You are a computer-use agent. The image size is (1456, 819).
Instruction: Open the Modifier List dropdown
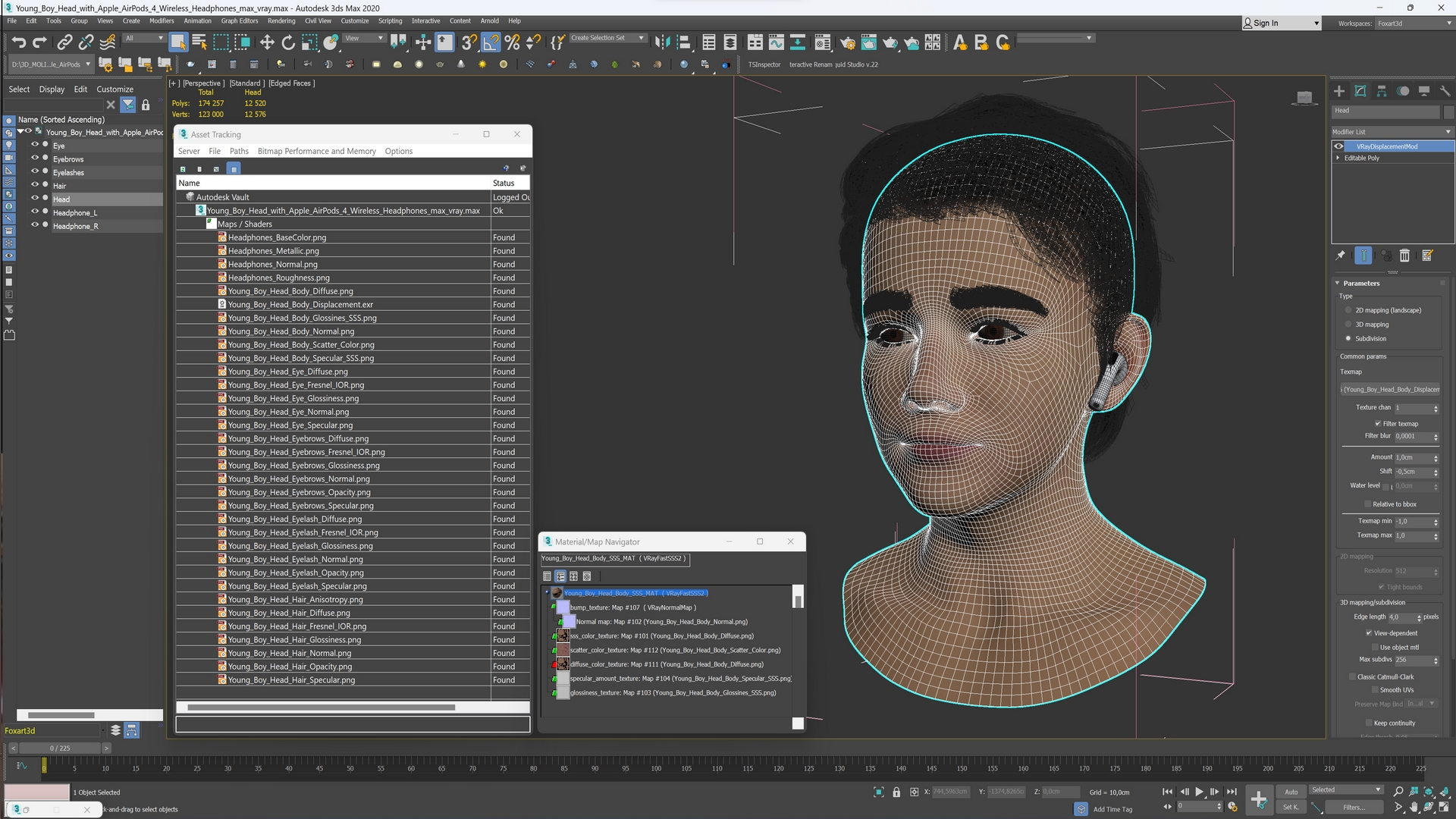(x=1392, y=132)
